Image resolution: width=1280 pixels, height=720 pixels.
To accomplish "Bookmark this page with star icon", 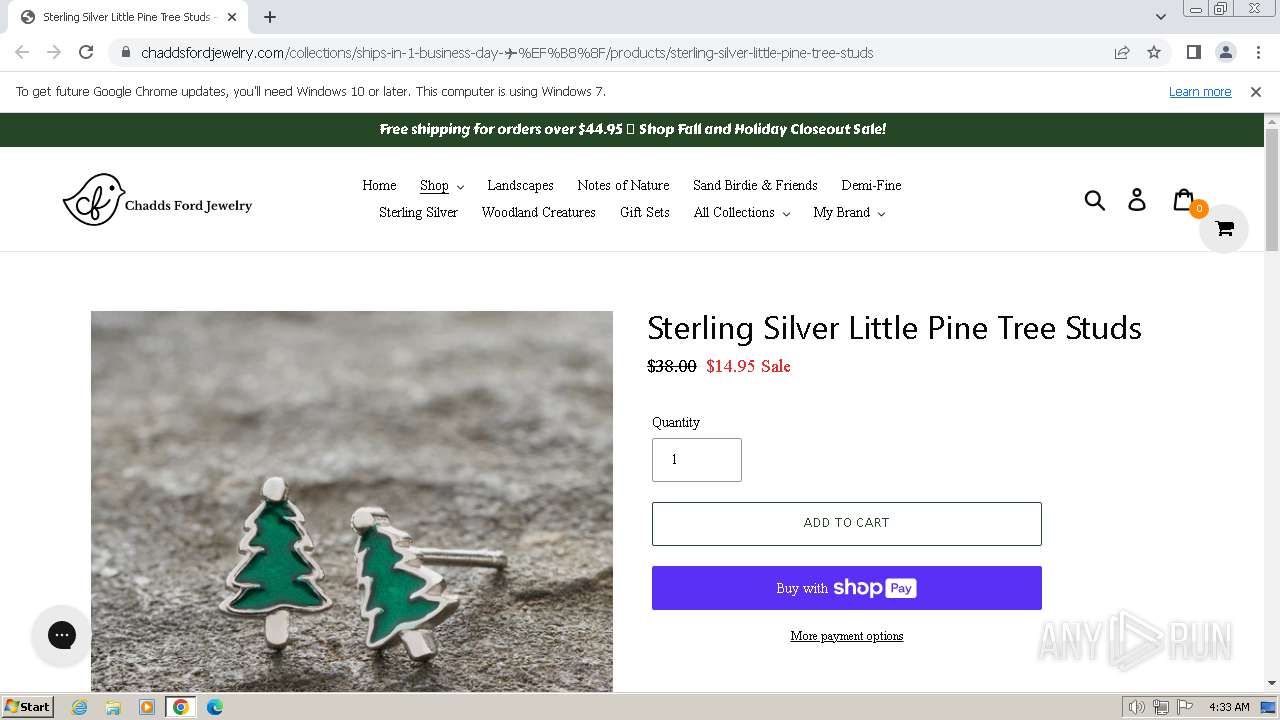I will pos(1154,53).
